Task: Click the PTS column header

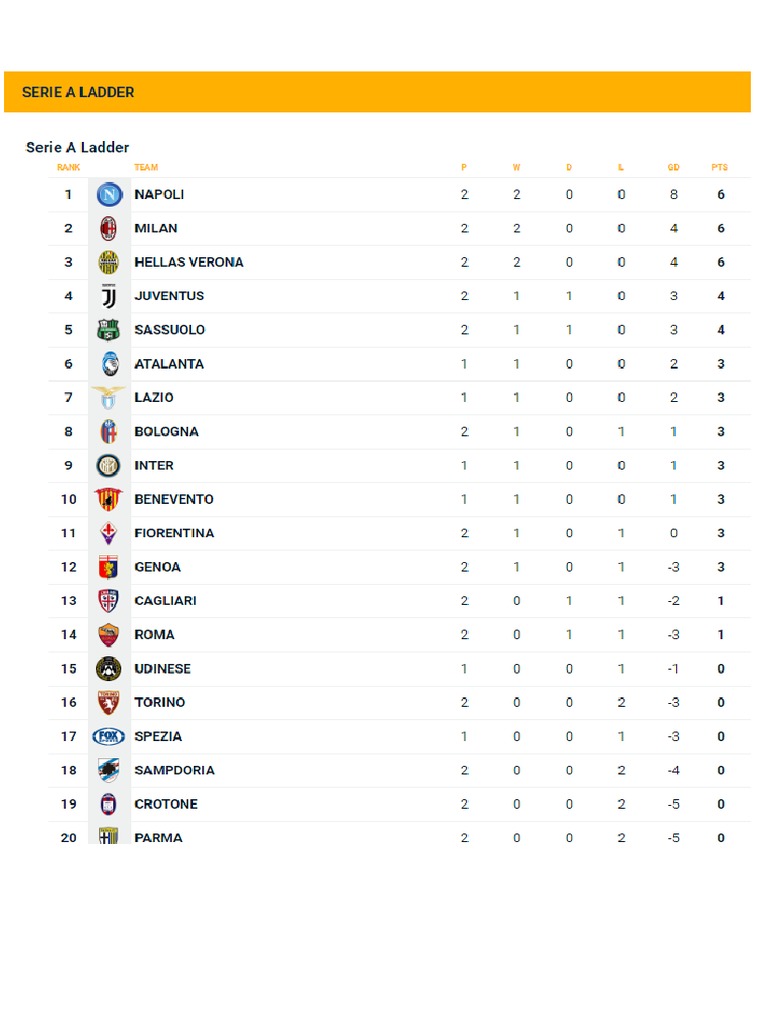Action: point(720,168)
